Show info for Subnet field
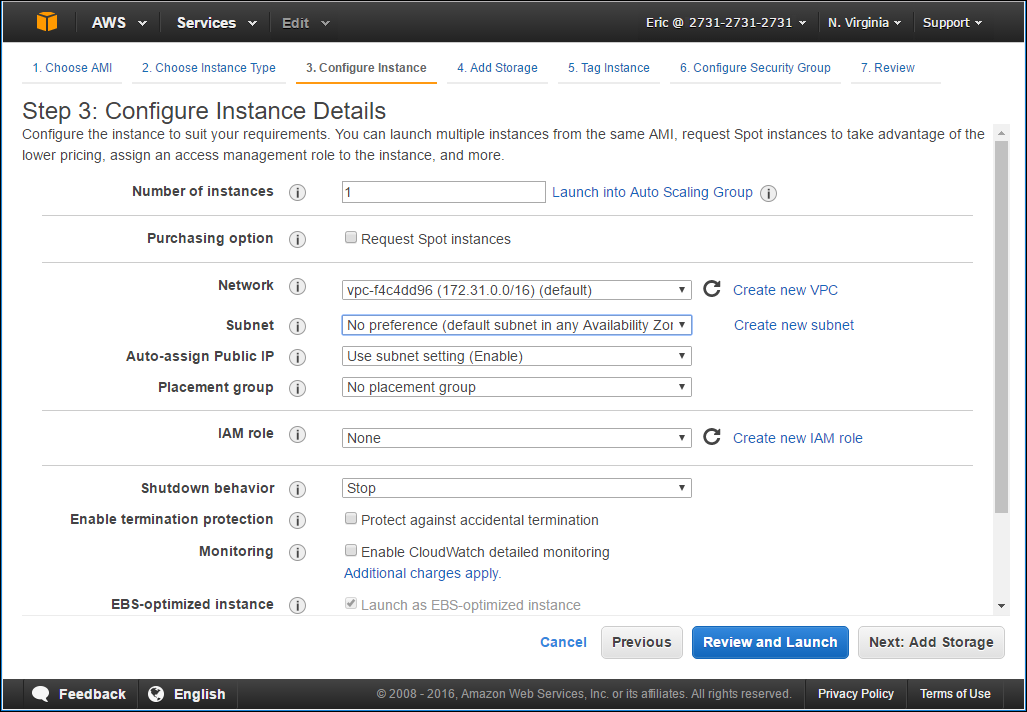Image resolution: width=1027 pixels, height=712 pixels. [297, 326]
